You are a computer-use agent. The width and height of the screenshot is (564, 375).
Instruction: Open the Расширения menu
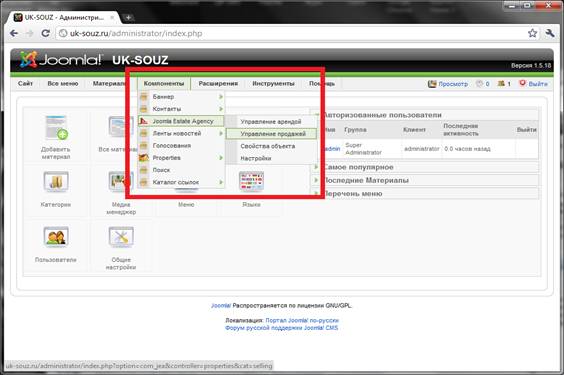pyautogui.click(x=218, y=83)
